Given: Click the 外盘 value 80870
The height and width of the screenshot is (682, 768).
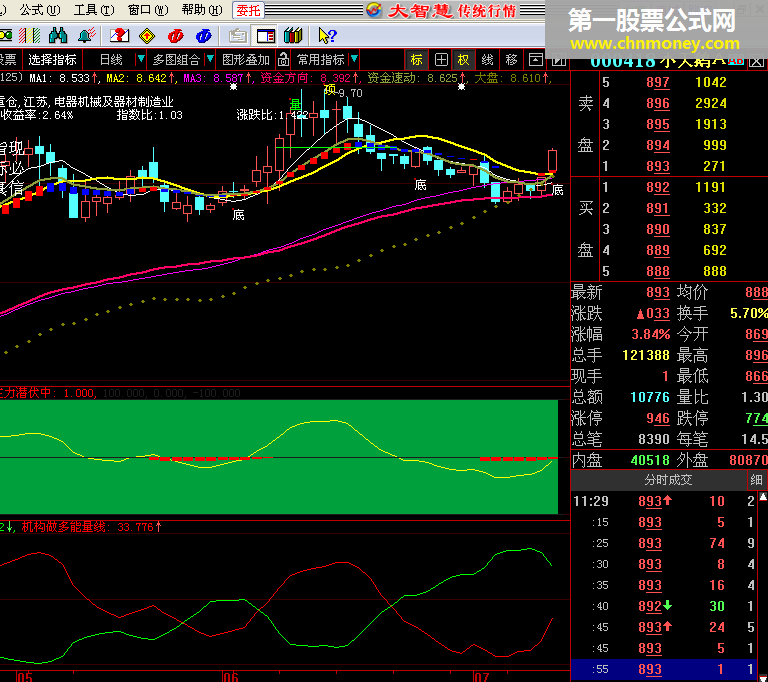Looking at the screenshot, I should pos(748,461).
